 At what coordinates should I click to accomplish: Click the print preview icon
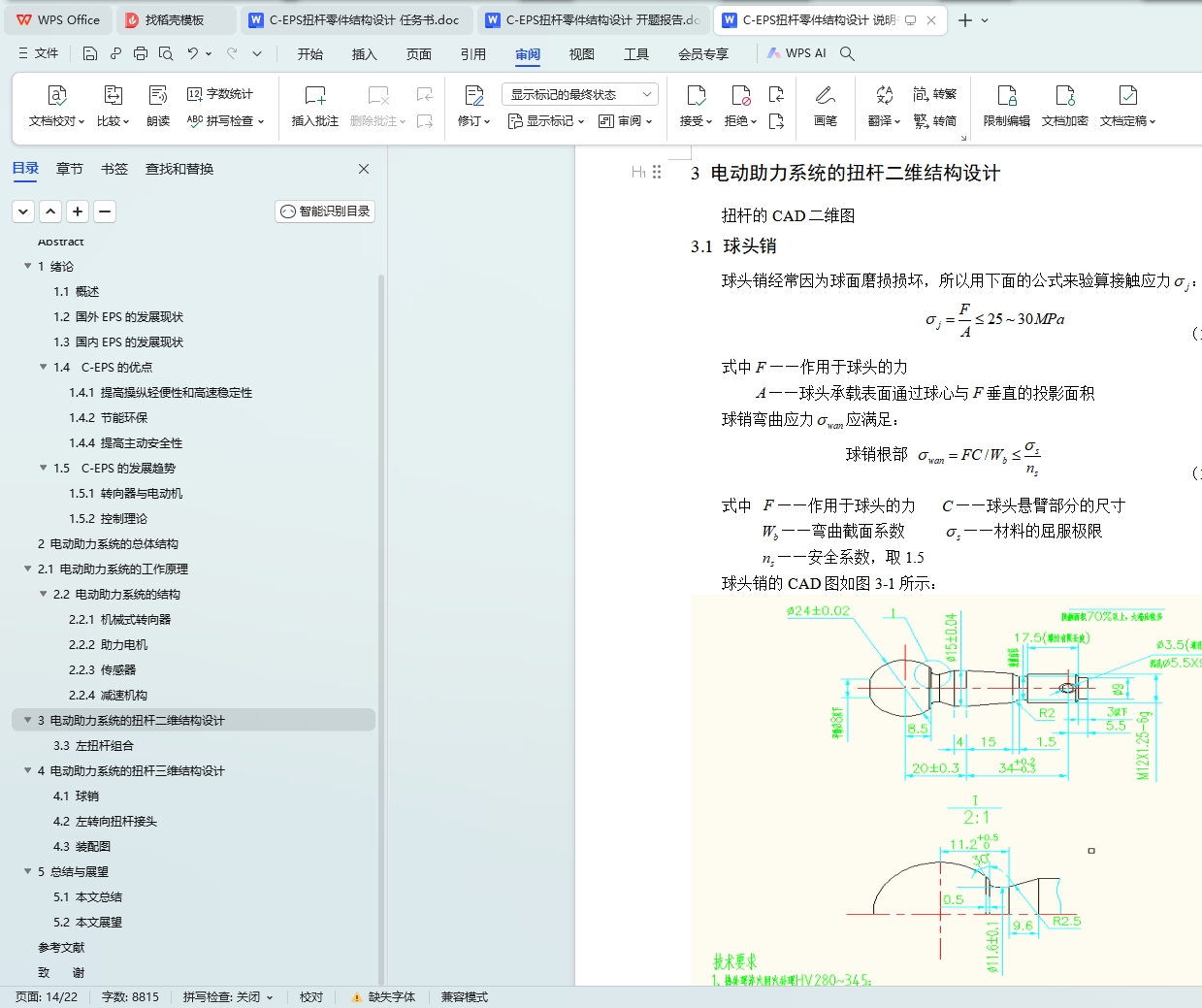(x=166, y=53)
